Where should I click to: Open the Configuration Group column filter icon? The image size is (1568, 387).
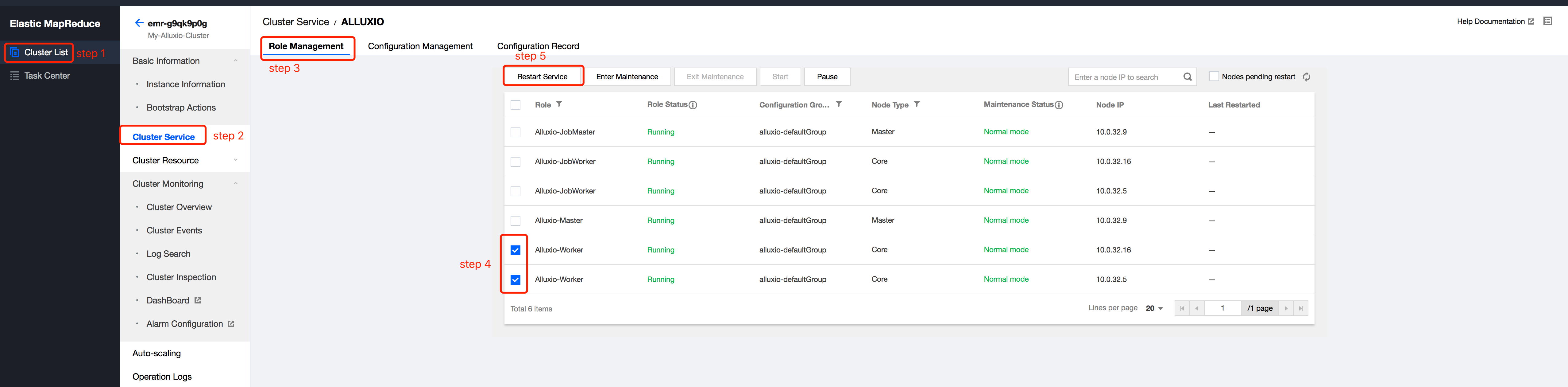click(x=839, y=104)
